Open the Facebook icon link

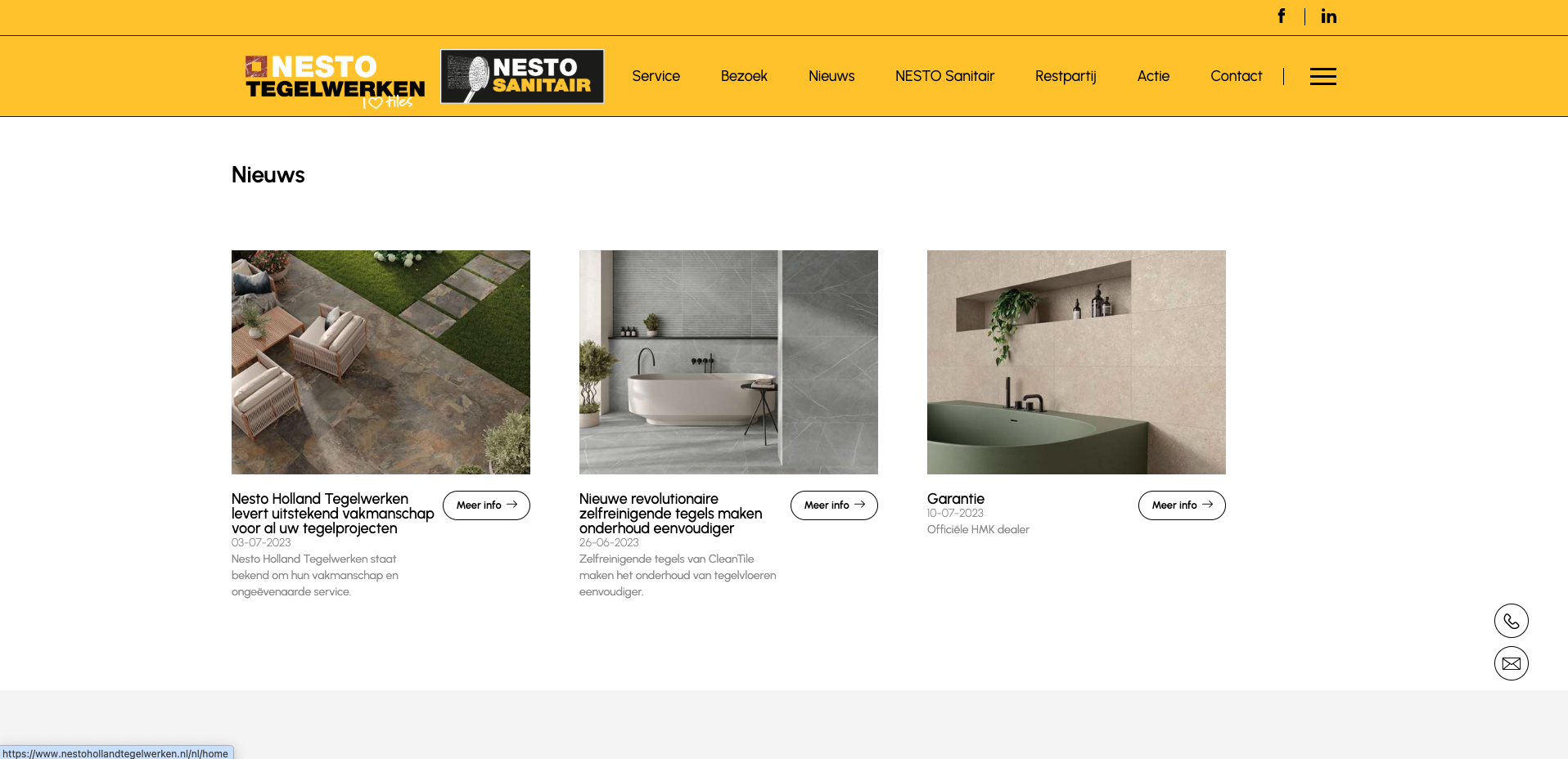click(x=1281, y=16)
